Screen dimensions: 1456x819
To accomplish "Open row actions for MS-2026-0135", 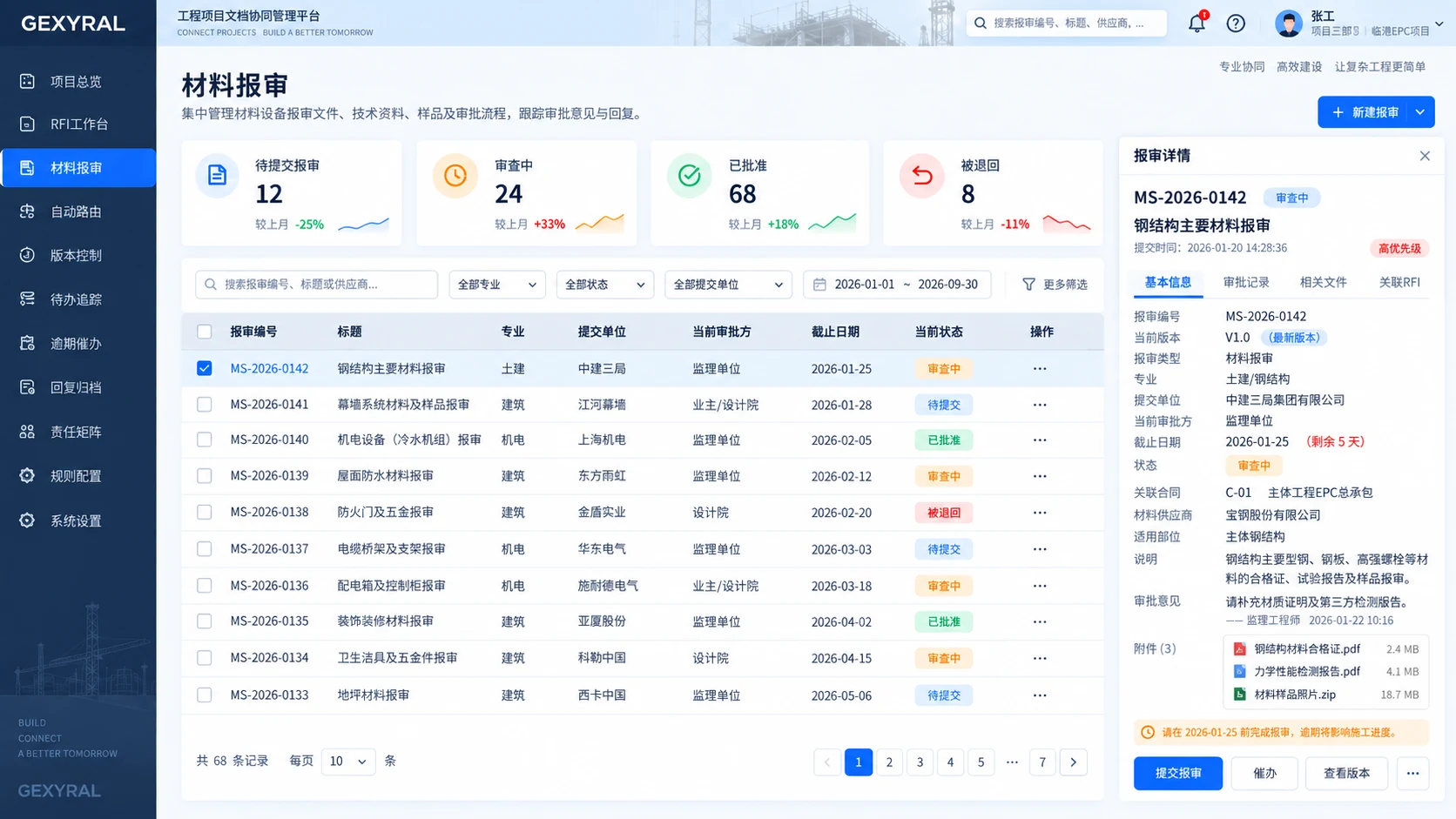I will click(1040, 621).
